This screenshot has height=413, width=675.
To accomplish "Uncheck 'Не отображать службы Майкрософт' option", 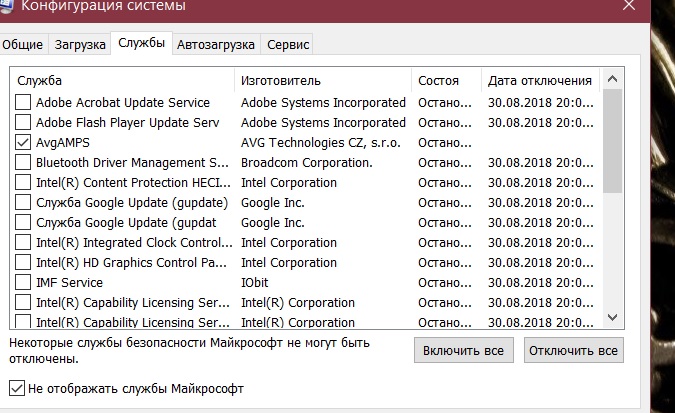I will 16,388.
